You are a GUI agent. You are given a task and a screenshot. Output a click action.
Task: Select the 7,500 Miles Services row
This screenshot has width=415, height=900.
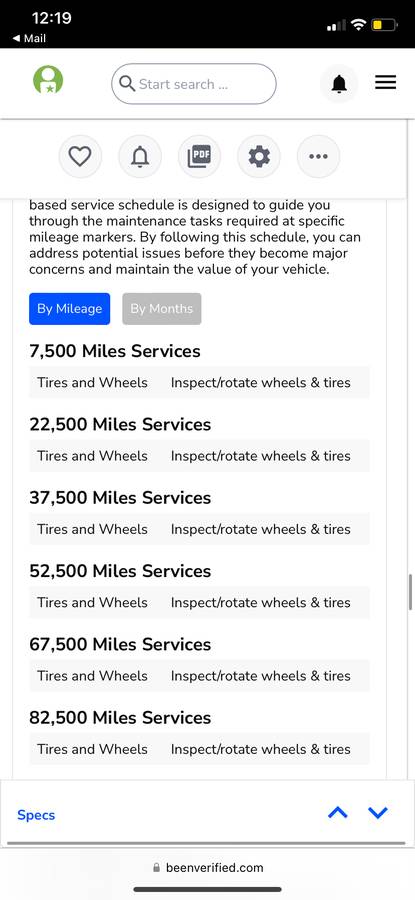point(199,382)
